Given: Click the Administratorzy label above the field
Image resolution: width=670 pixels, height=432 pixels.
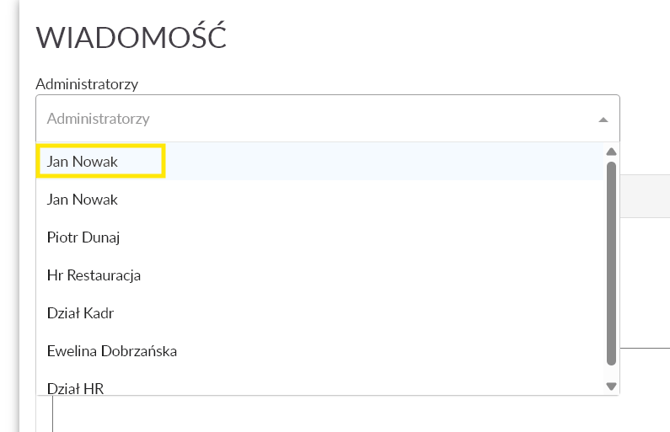Looking at the screenshot, I should pos(86,83).
